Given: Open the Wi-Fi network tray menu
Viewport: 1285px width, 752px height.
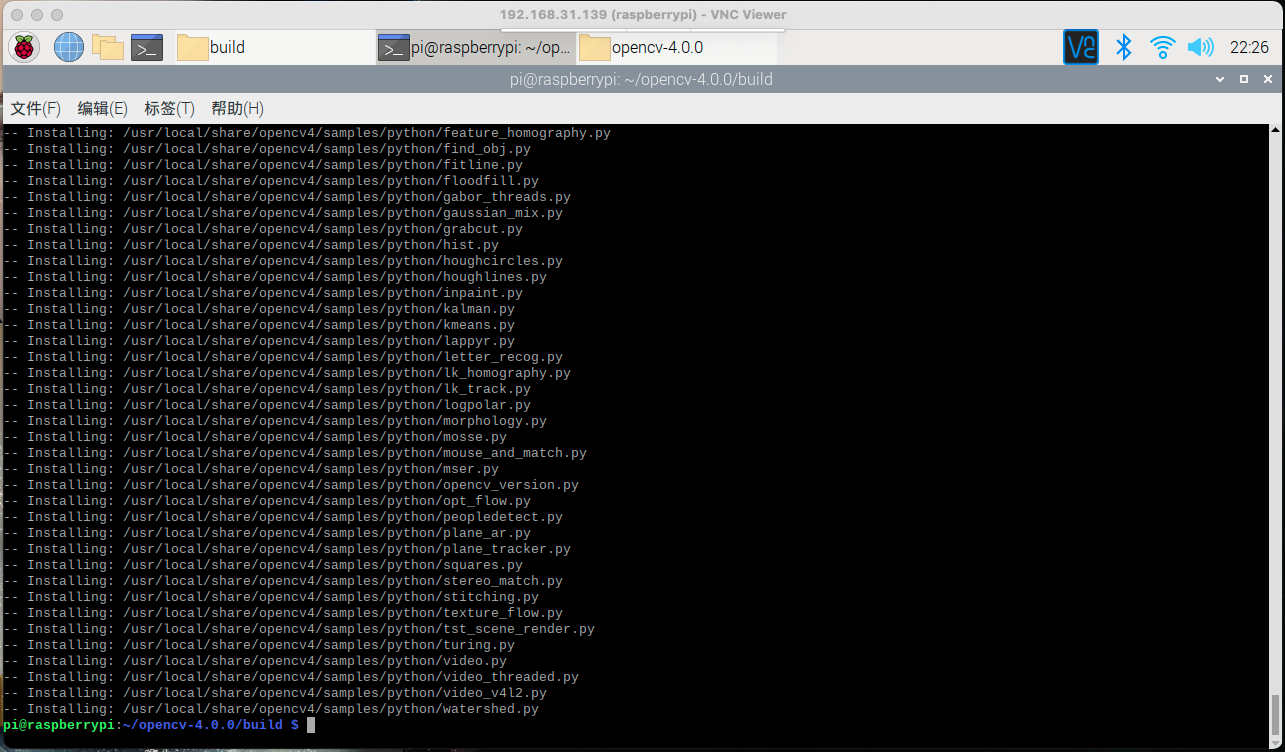Looking at the screenshot, I should pos(1162,47).
